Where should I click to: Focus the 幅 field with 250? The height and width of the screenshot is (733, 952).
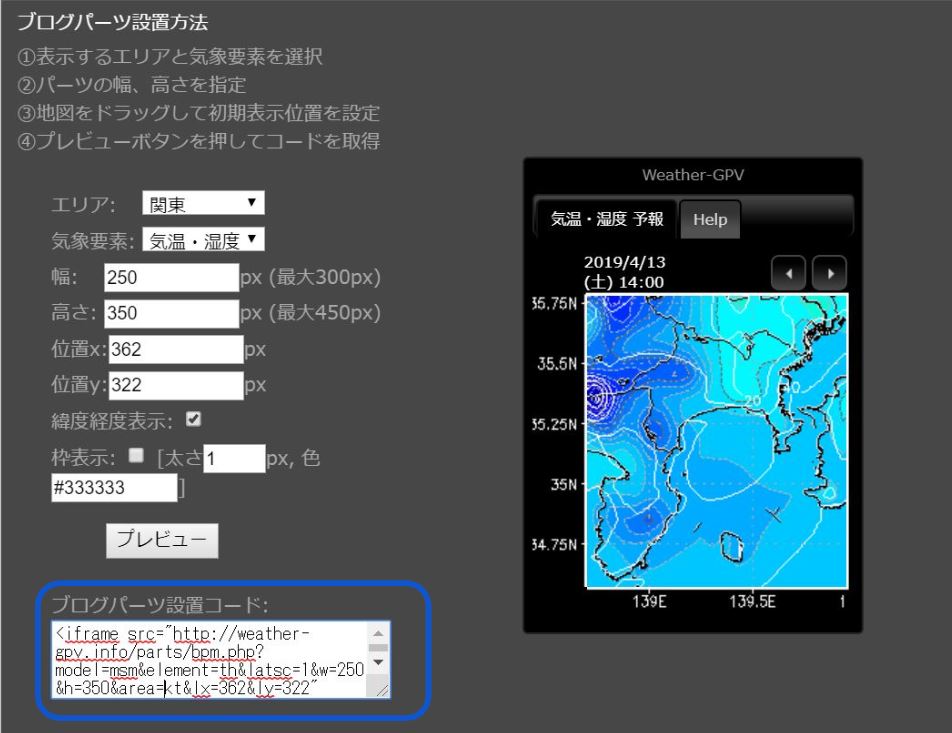click(171, 278)
